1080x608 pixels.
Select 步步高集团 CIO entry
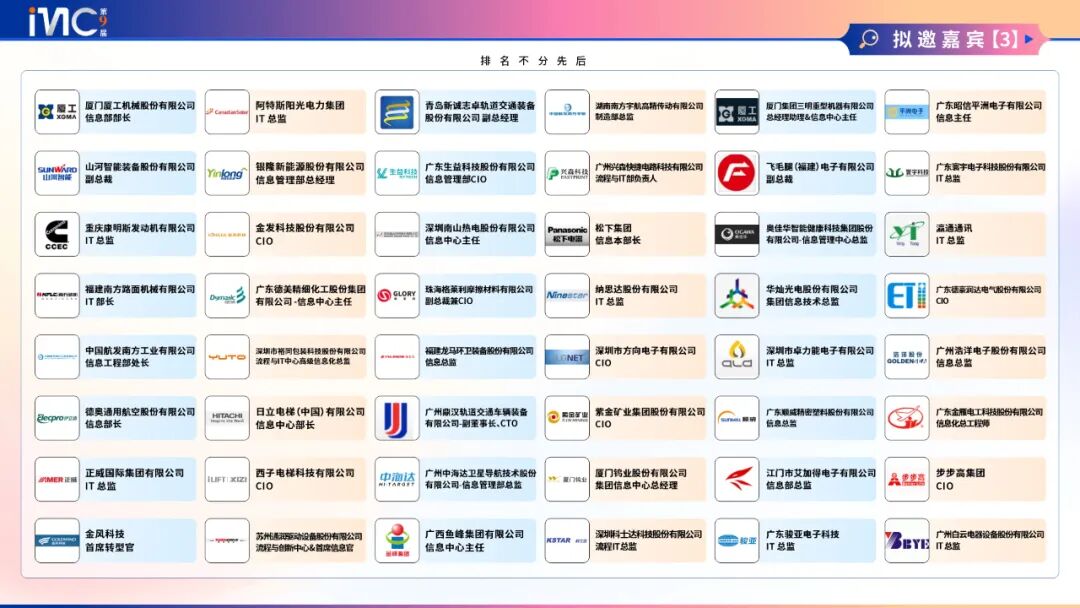click(960, 479)
